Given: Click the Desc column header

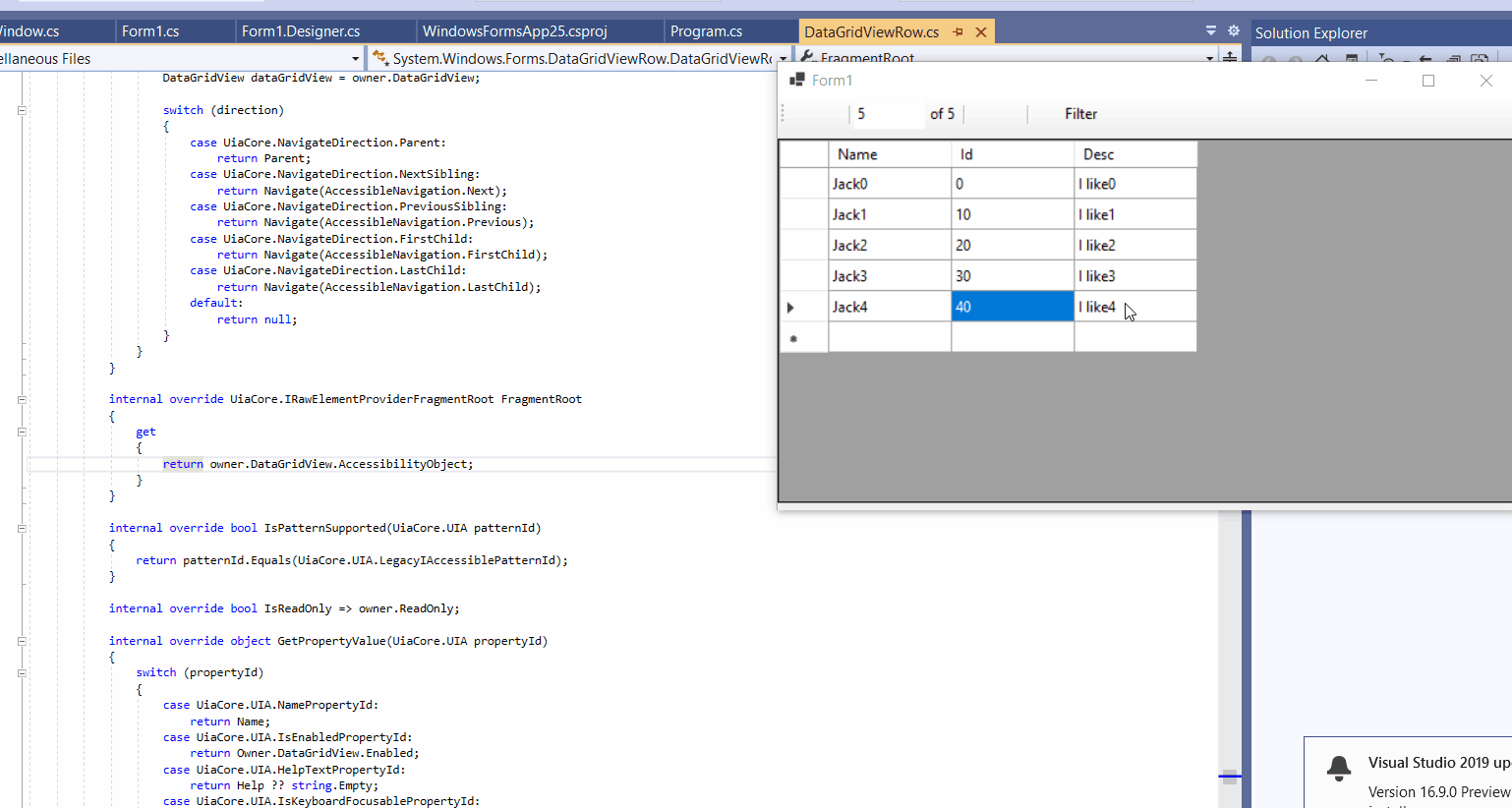Looking at the screenshot, I should (1135, 154).
